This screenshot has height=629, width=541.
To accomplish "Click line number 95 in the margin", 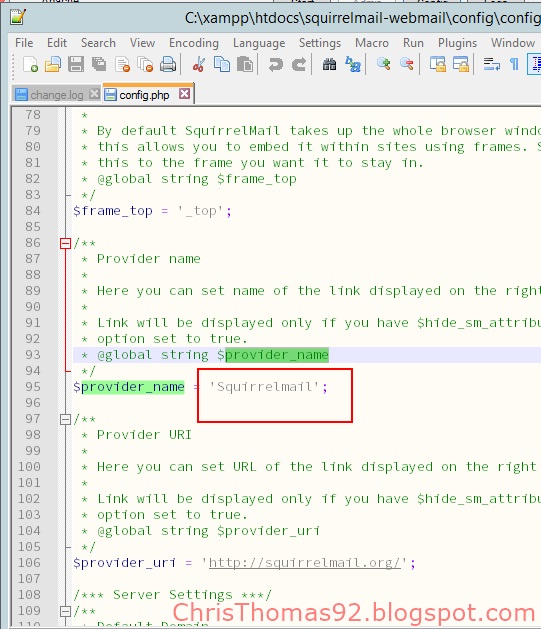I will (33, 387).
